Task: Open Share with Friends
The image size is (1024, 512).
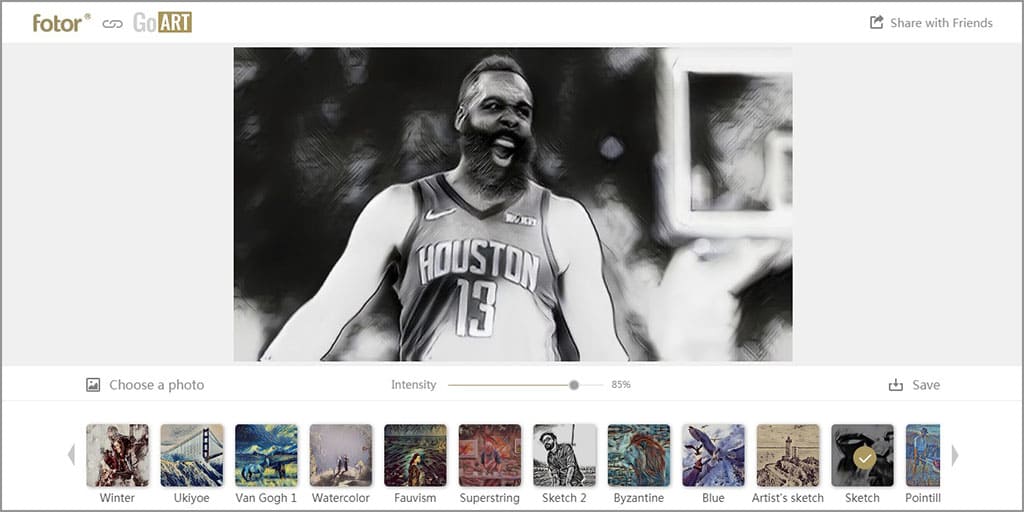Action: point(941,23)
